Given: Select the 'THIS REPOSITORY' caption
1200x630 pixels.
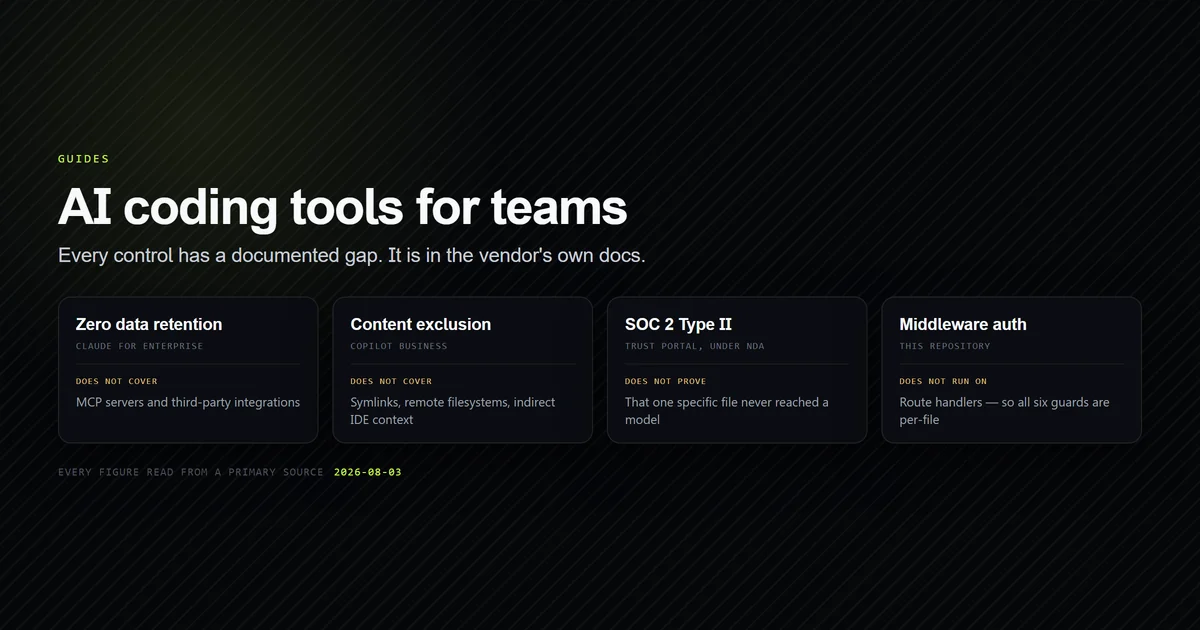Looking at the screenshot, I should pos(945,346).
